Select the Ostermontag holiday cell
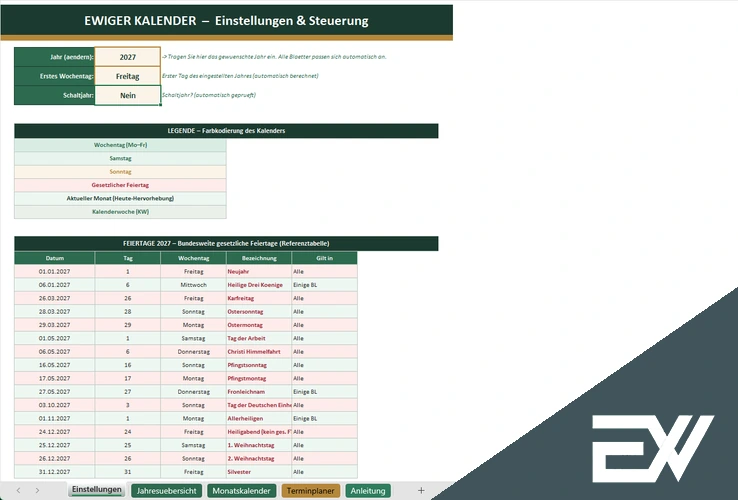This screenshot has width=738, height=500. (x=259, y=325)
